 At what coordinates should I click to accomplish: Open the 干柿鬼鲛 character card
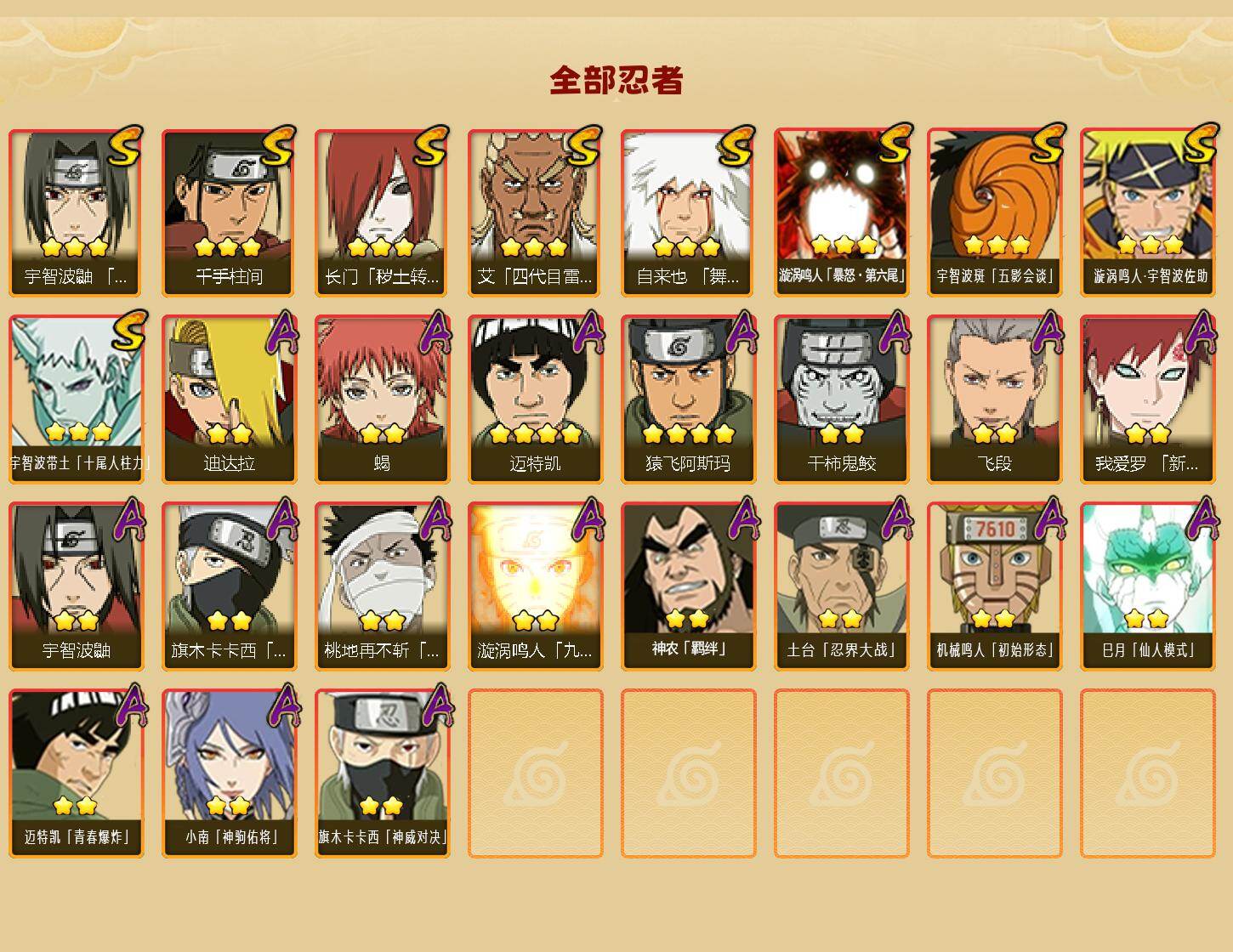tap(842, 399)
